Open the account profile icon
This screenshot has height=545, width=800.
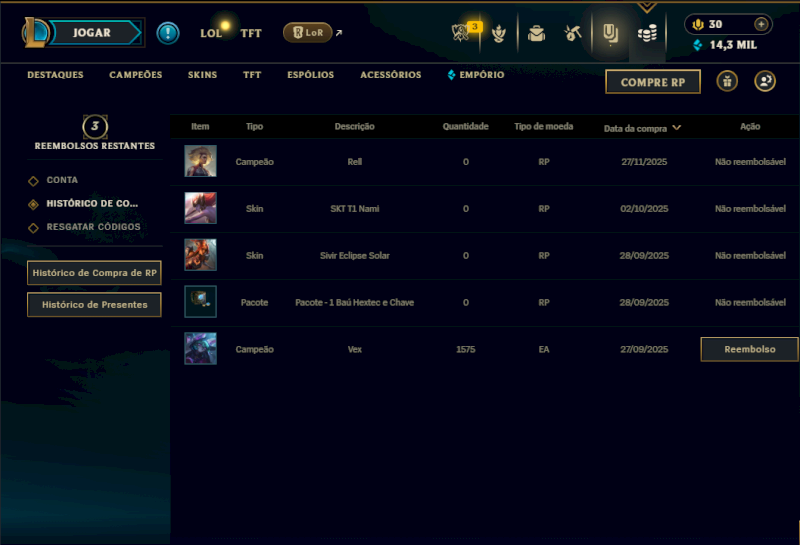click(x=765, y=81)
